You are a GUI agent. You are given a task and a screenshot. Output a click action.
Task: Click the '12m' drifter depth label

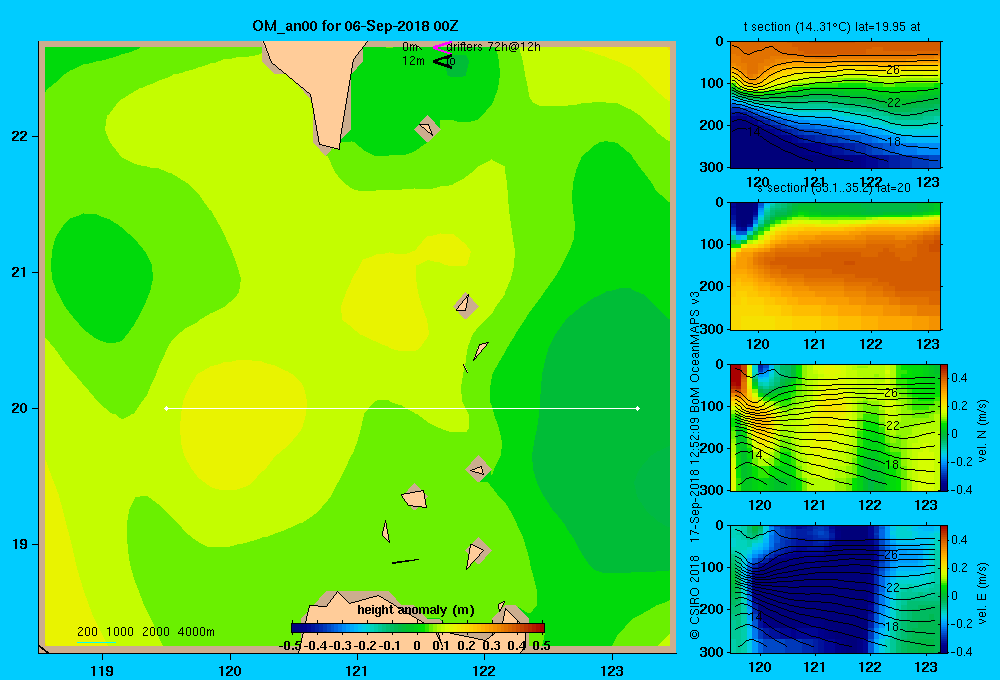pos(413,61)
